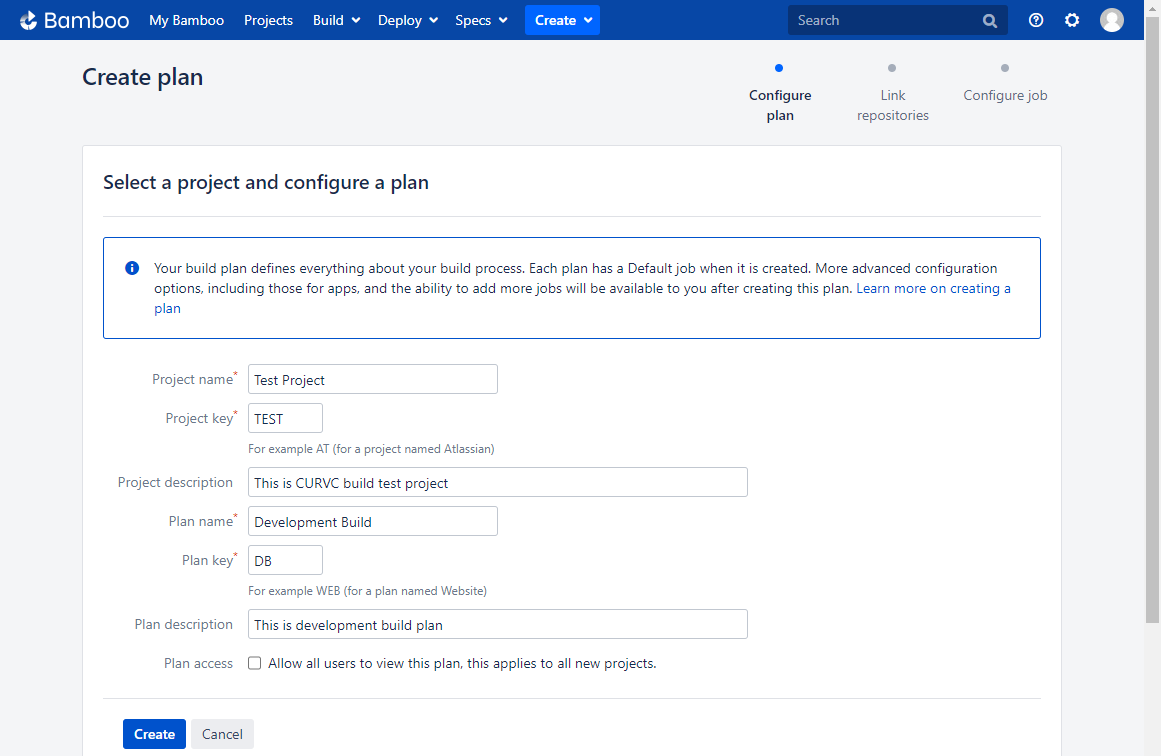Click the vertical page scrollbar

[x=1152, y=318]
